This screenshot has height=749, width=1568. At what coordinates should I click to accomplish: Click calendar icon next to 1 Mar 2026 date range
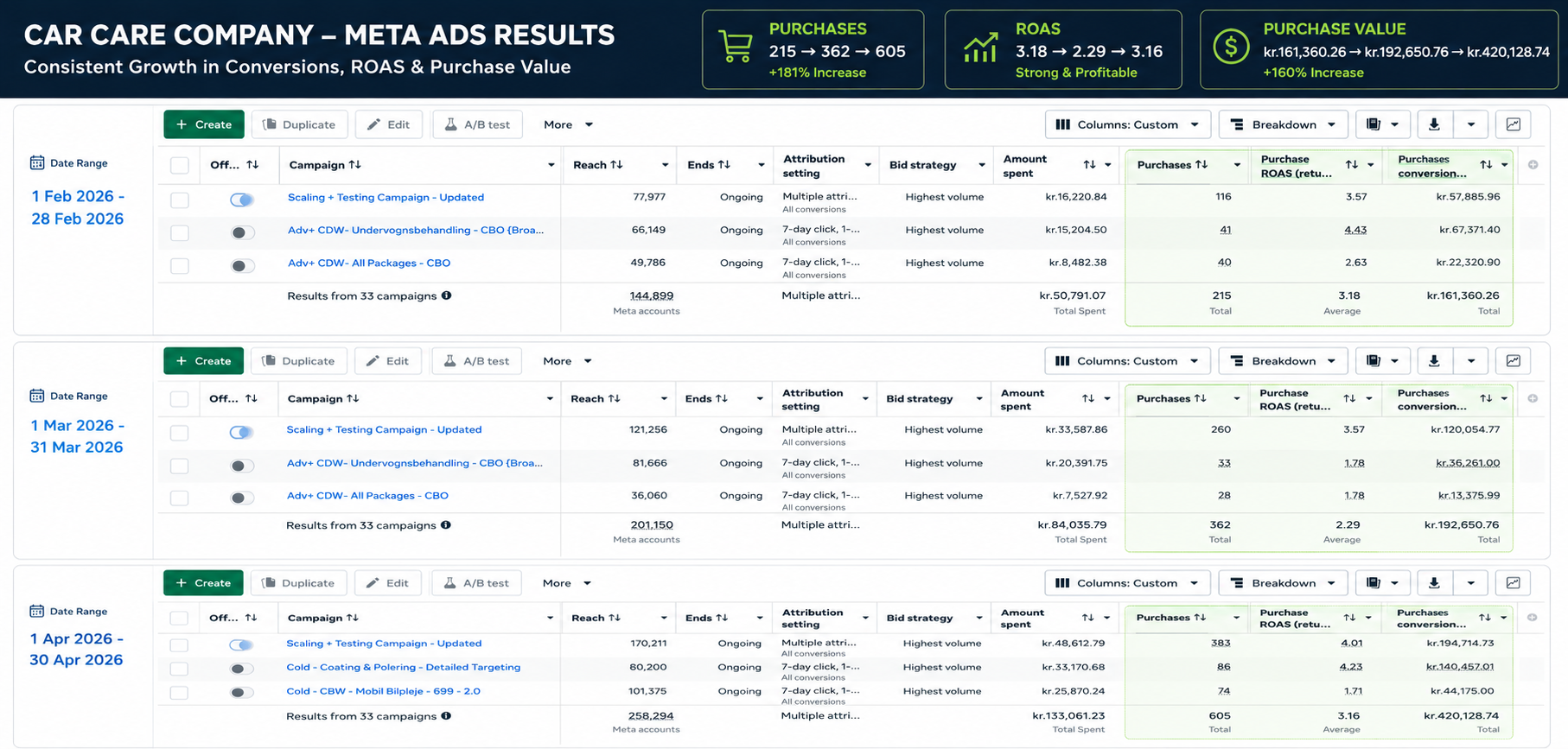pyautogui.click(x=37, y=396)
